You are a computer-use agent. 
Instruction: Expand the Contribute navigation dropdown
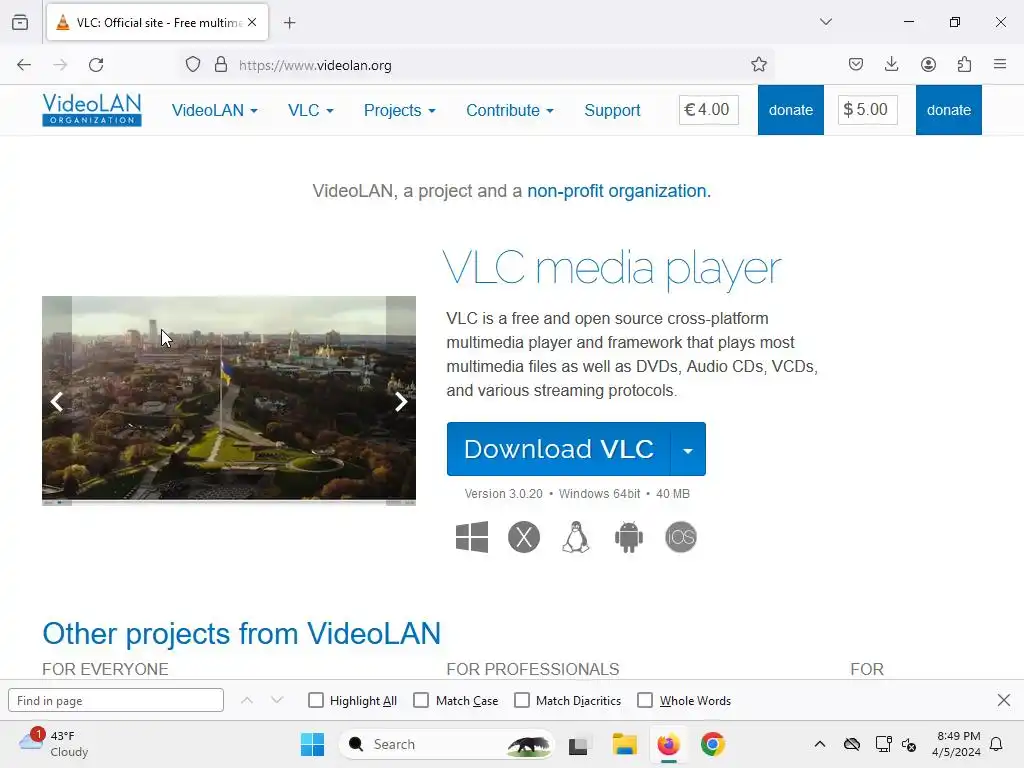[510, 110]
